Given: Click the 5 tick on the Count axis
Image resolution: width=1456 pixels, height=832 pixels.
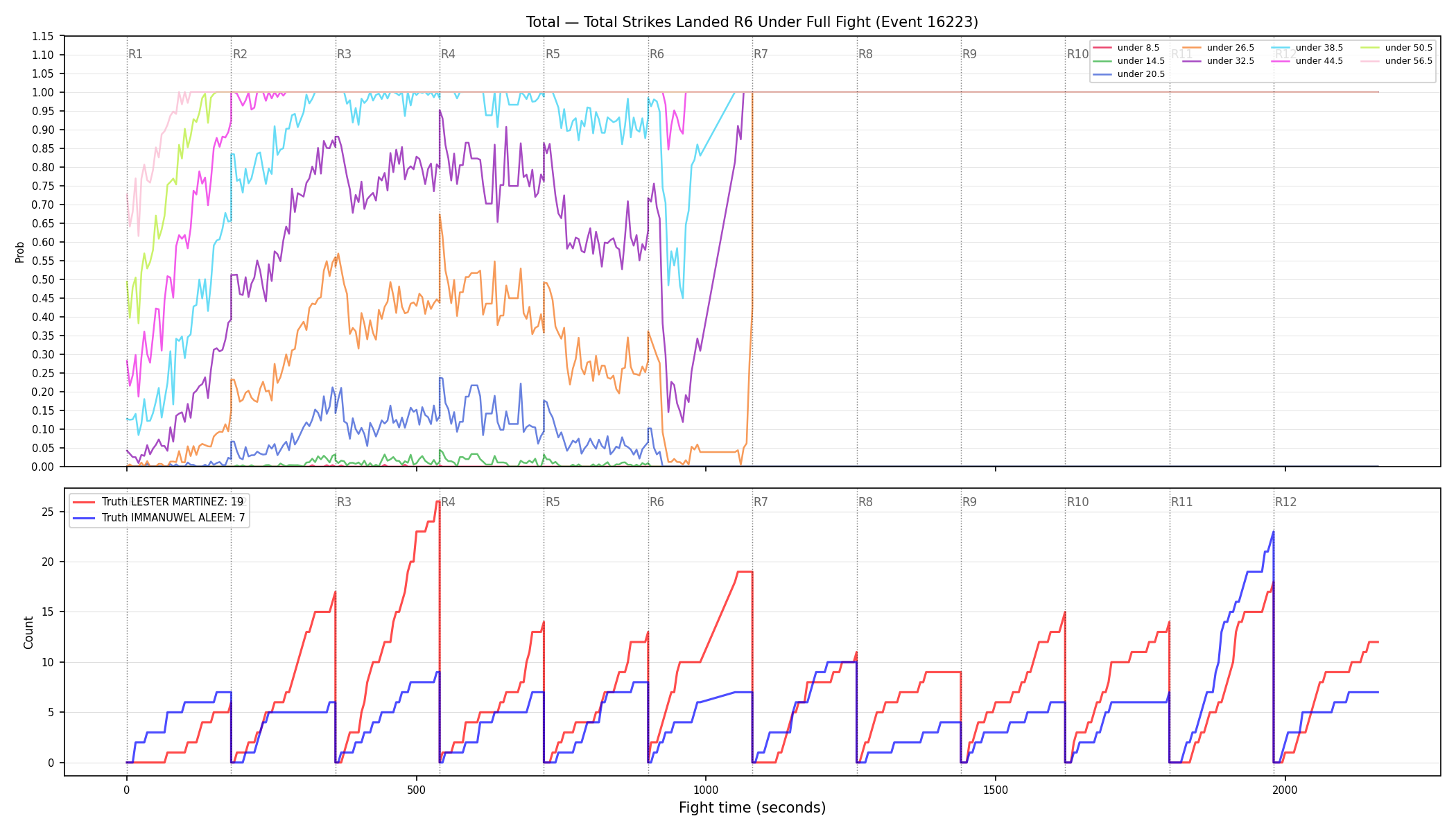Looking at the screenshot, I should 51,712.
